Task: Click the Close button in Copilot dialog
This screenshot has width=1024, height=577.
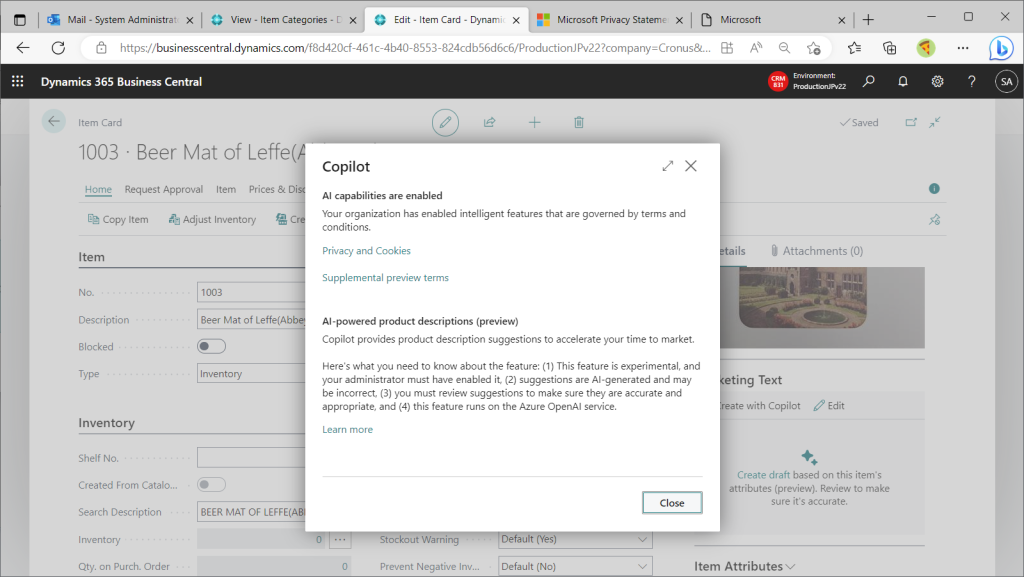Action: coord(672,503)
